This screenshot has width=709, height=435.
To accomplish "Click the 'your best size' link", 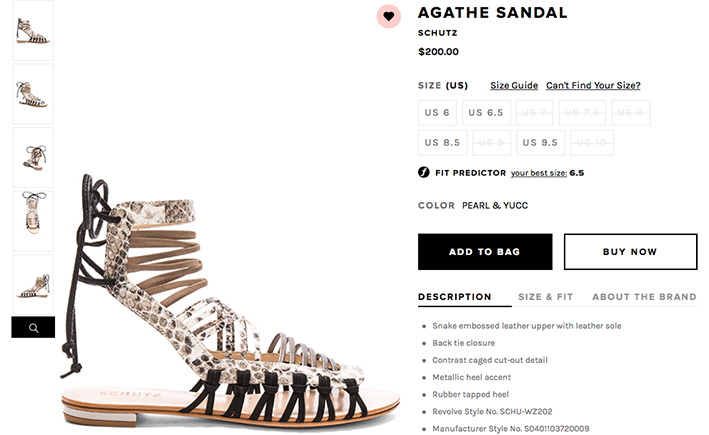I will click(539, 173).
